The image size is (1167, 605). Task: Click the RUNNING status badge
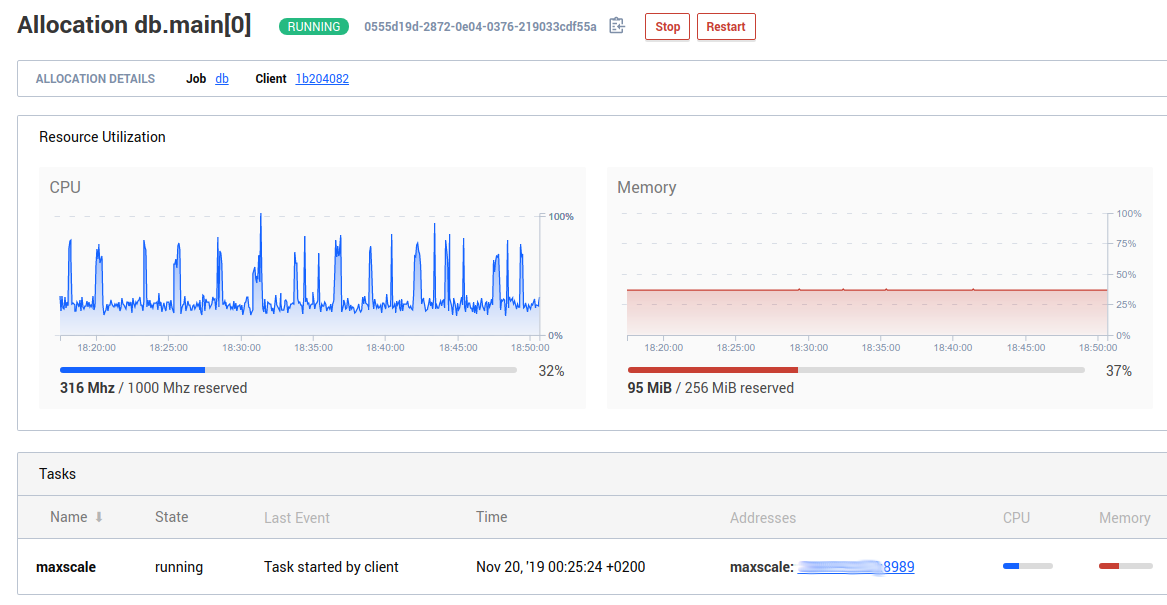point(314,27)
